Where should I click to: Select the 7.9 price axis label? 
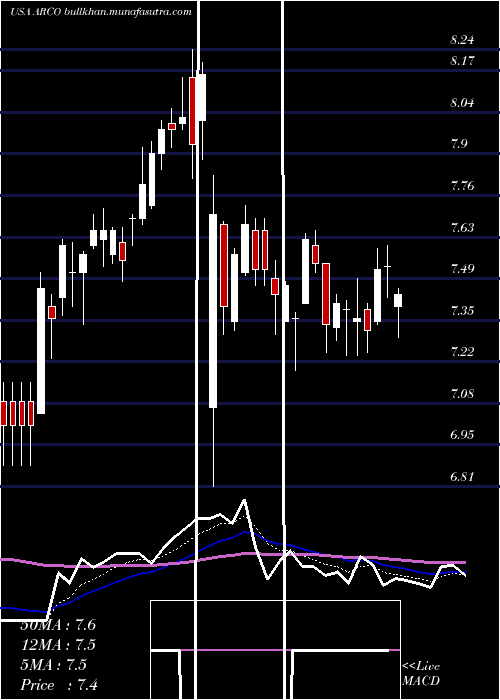point(459,144)
